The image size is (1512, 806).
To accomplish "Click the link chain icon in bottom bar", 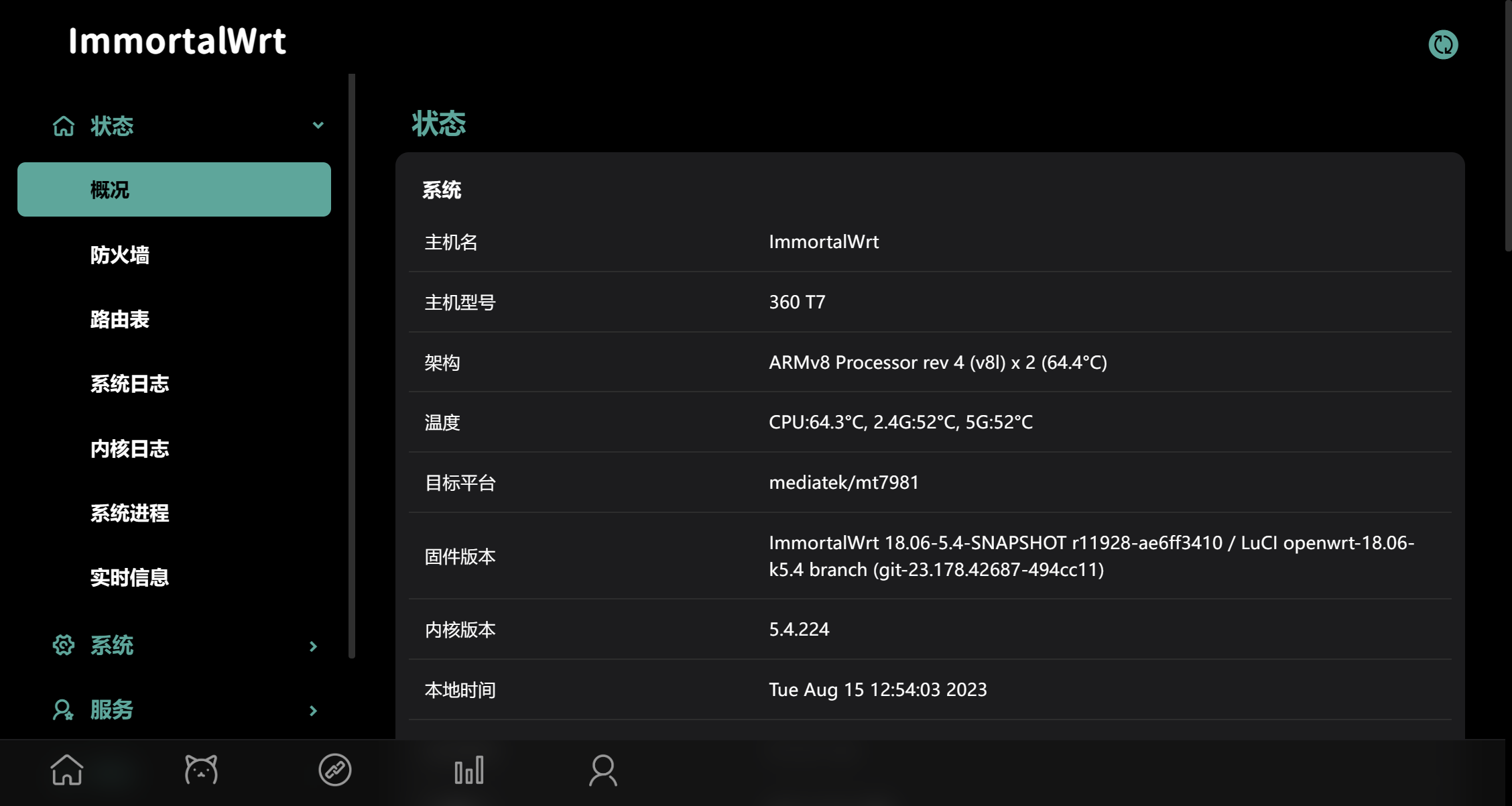I will pos(335,770).
